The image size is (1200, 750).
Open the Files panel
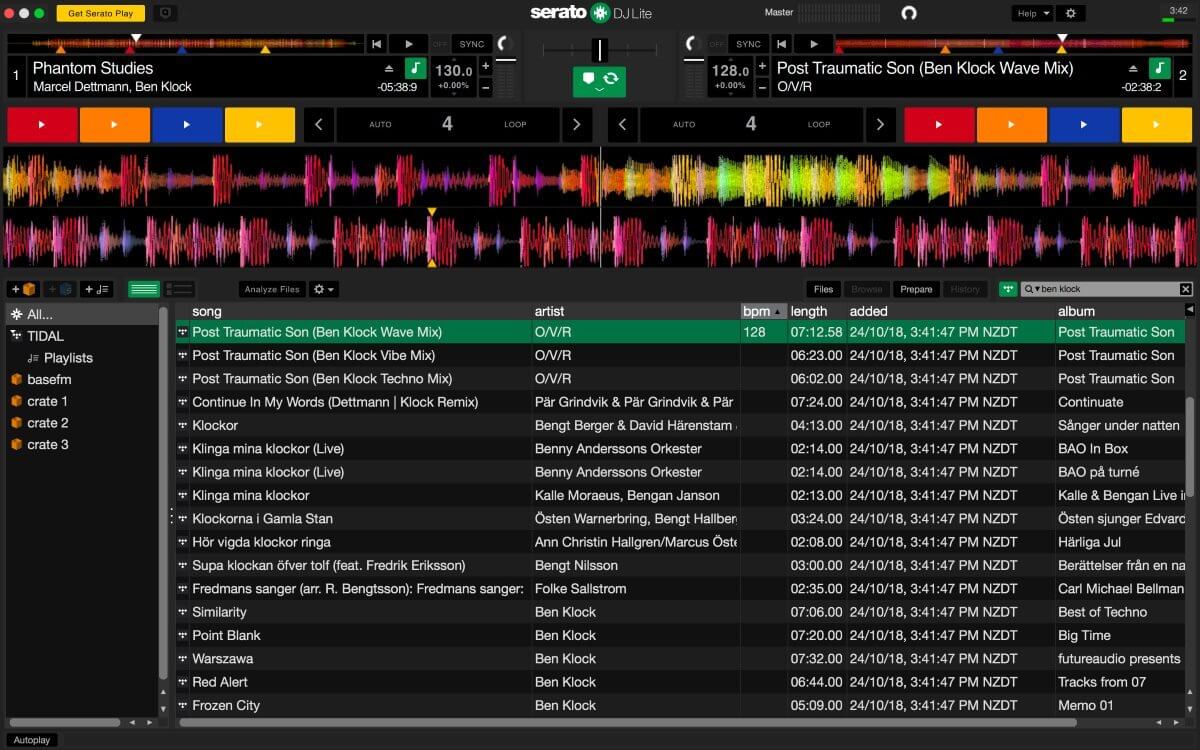coord(822,289)
